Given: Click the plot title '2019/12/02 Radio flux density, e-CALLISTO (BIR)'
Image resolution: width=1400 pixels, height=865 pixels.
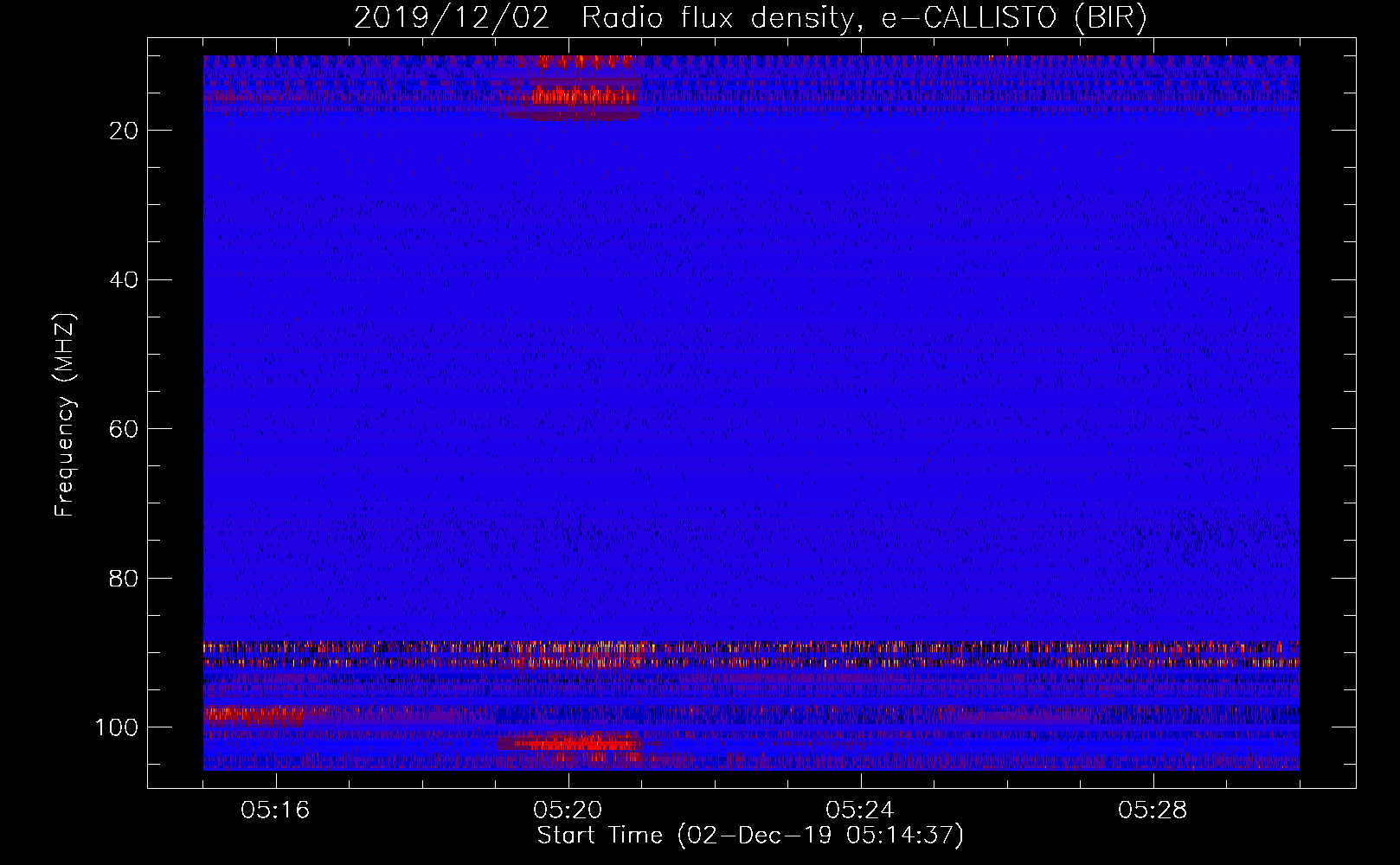Looking at the screenshot, I should pos(750,17).
